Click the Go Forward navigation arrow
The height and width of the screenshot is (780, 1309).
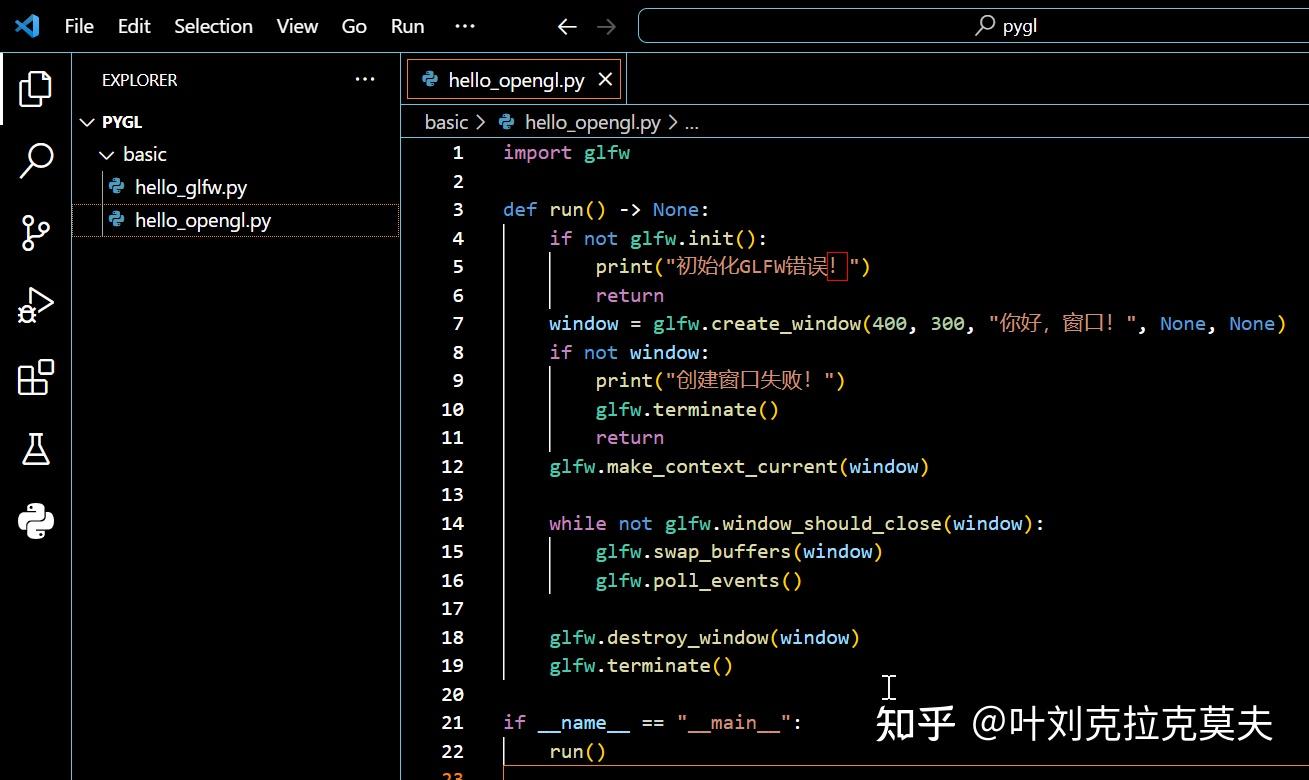coord(606,25)
